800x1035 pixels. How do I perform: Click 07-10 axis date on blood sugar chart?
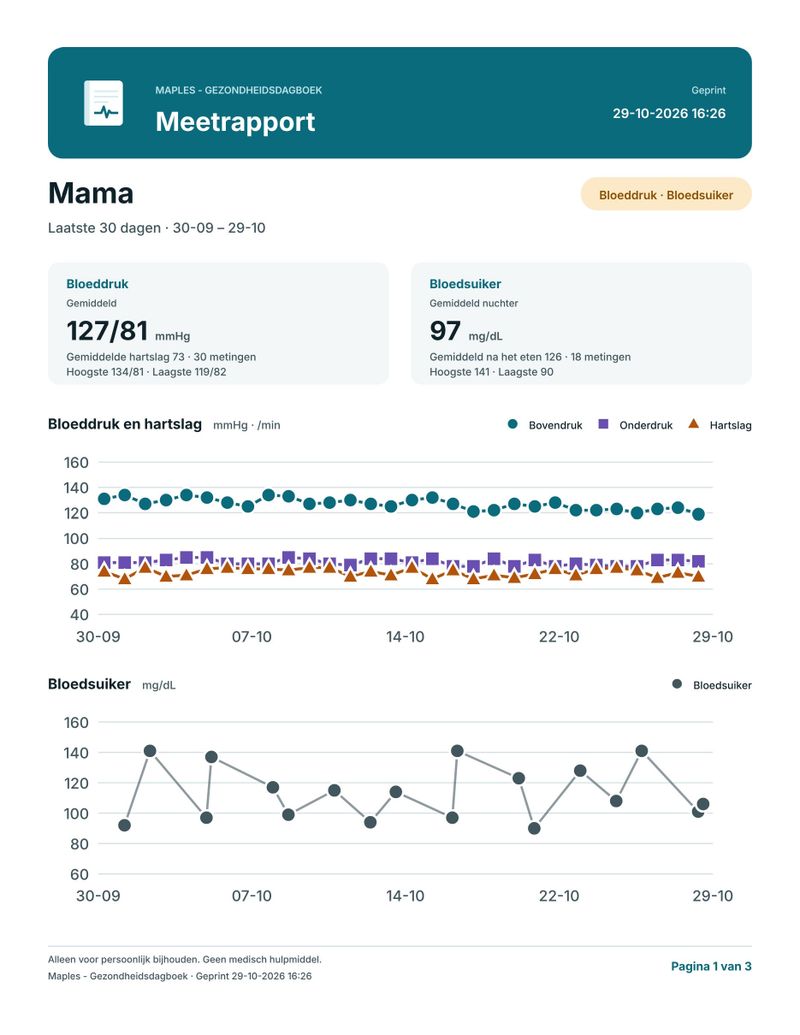pyautogui.click(x=251, y=896)
